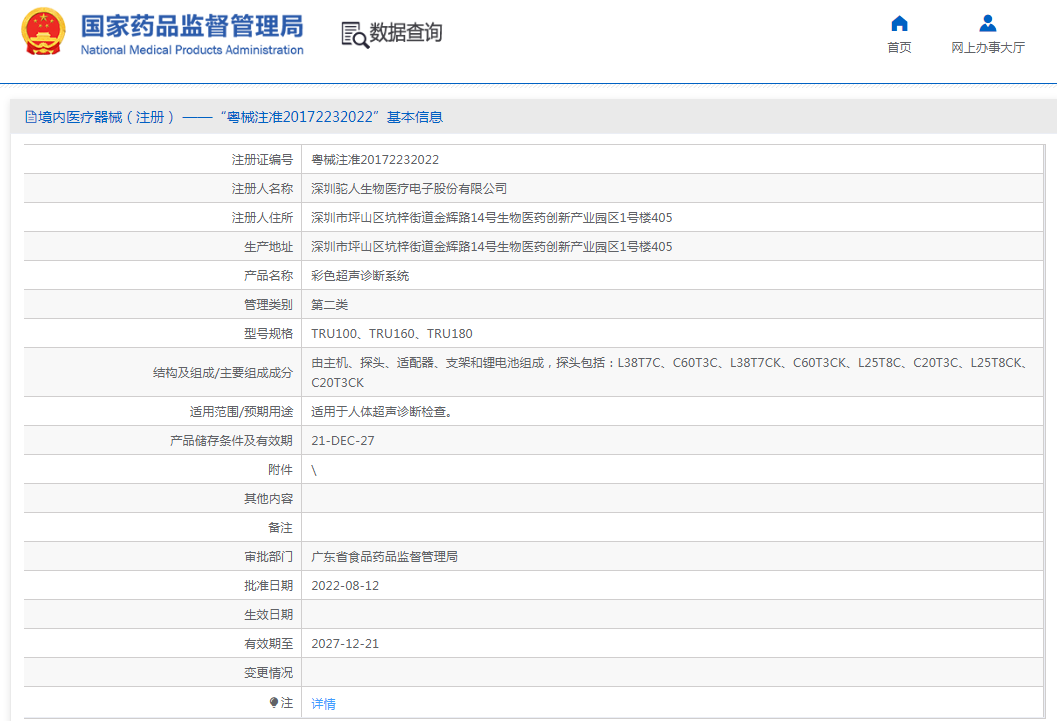1057x721 pixels.
Task: Click the backslash value in 附件 row
Action: [x=314, y=470]
